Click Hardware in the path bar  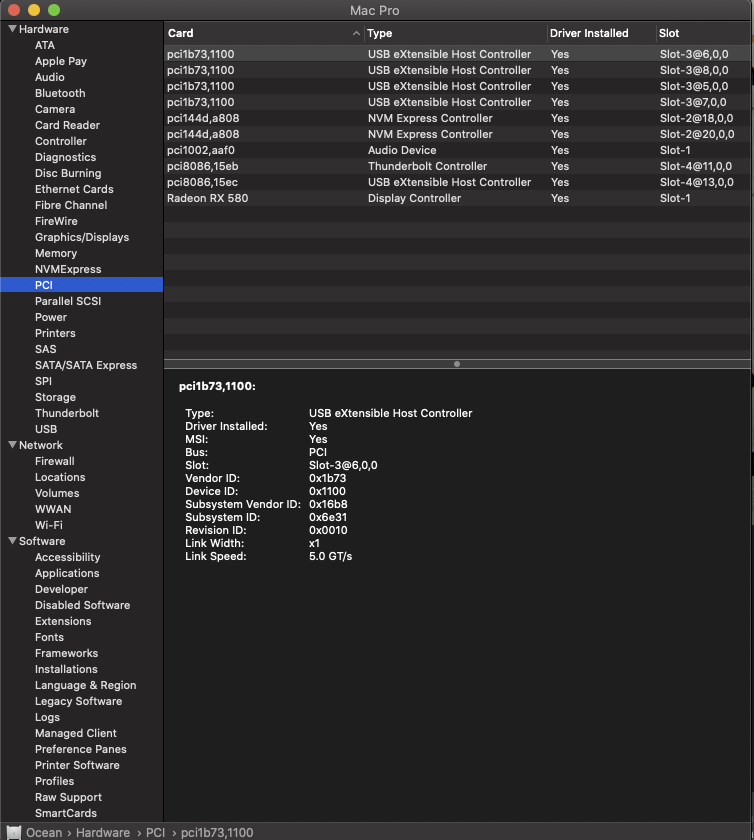coord(103,832)
